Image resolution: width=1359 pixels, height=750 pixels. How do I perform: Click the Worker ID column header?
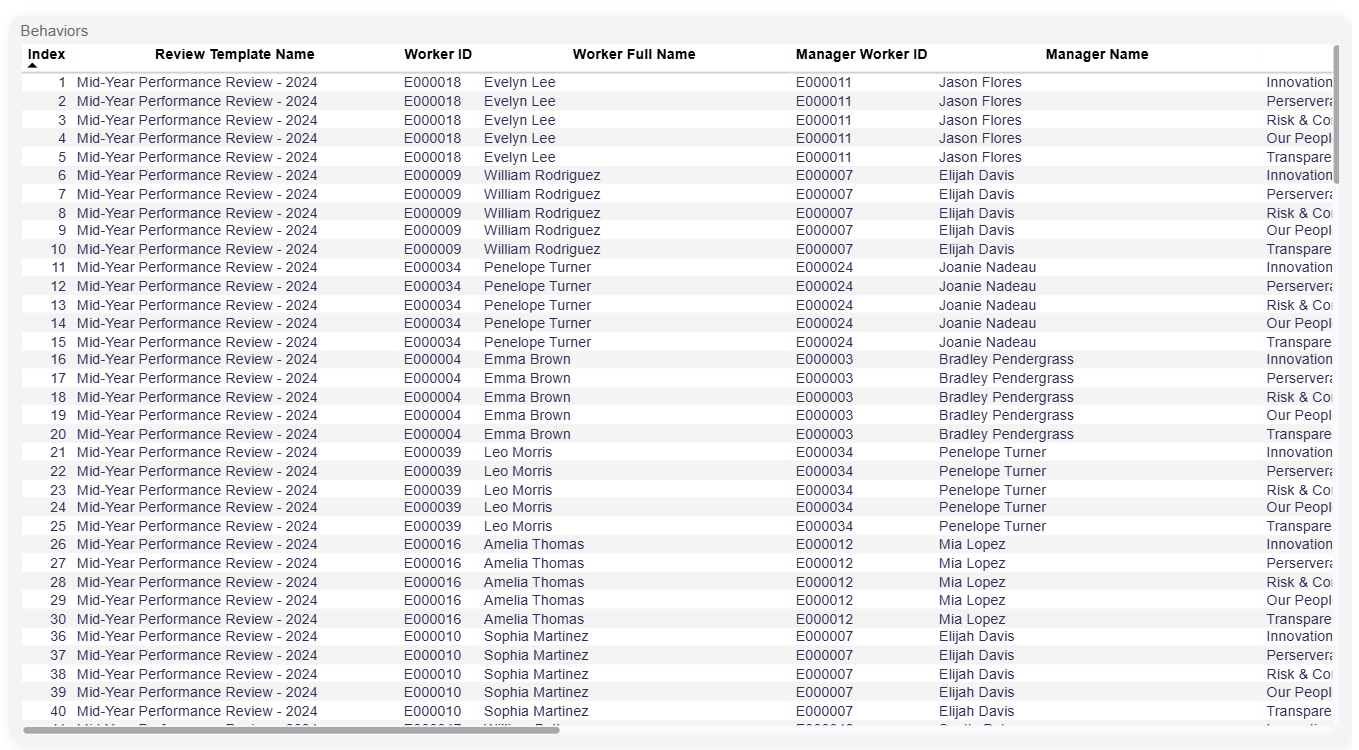[x=437, y=54]
